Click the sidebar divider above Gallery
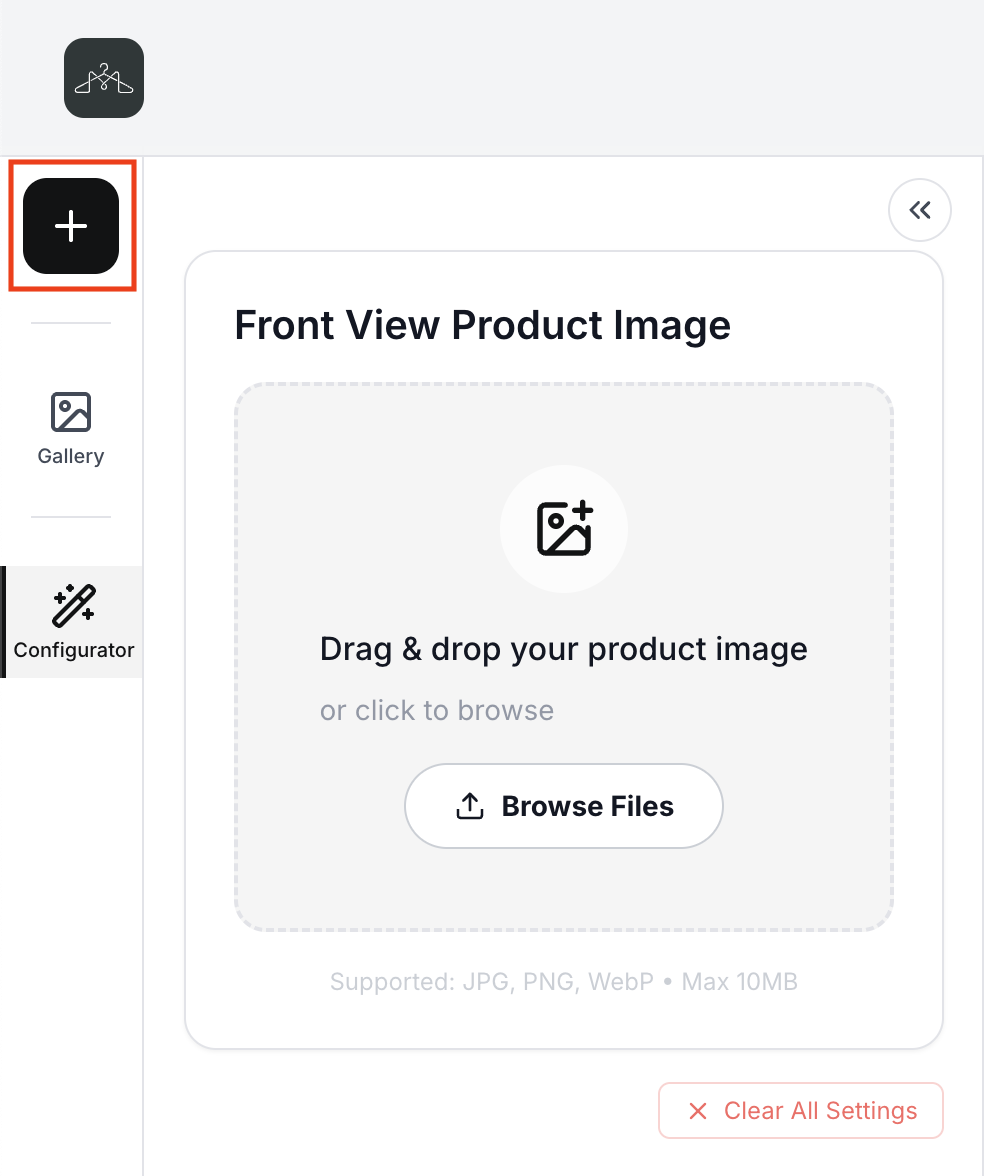The height and width of the screenshot is (1176, 984). (x=71, y=323)
